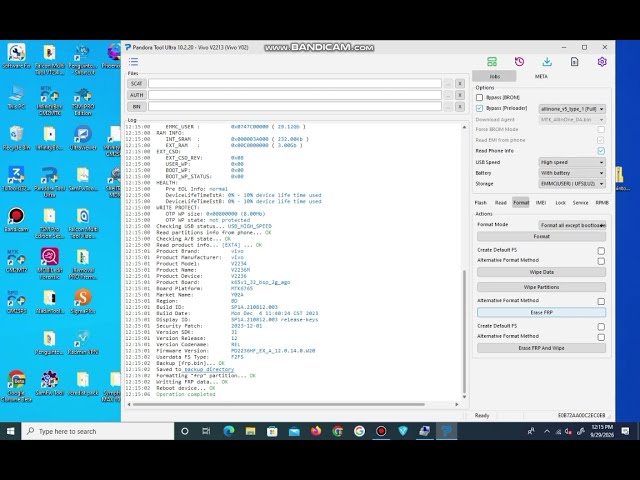Tick Alternative Format Method just above Erase FRP
The width and height of the screenshot is (640, 480).
[601, 301]
